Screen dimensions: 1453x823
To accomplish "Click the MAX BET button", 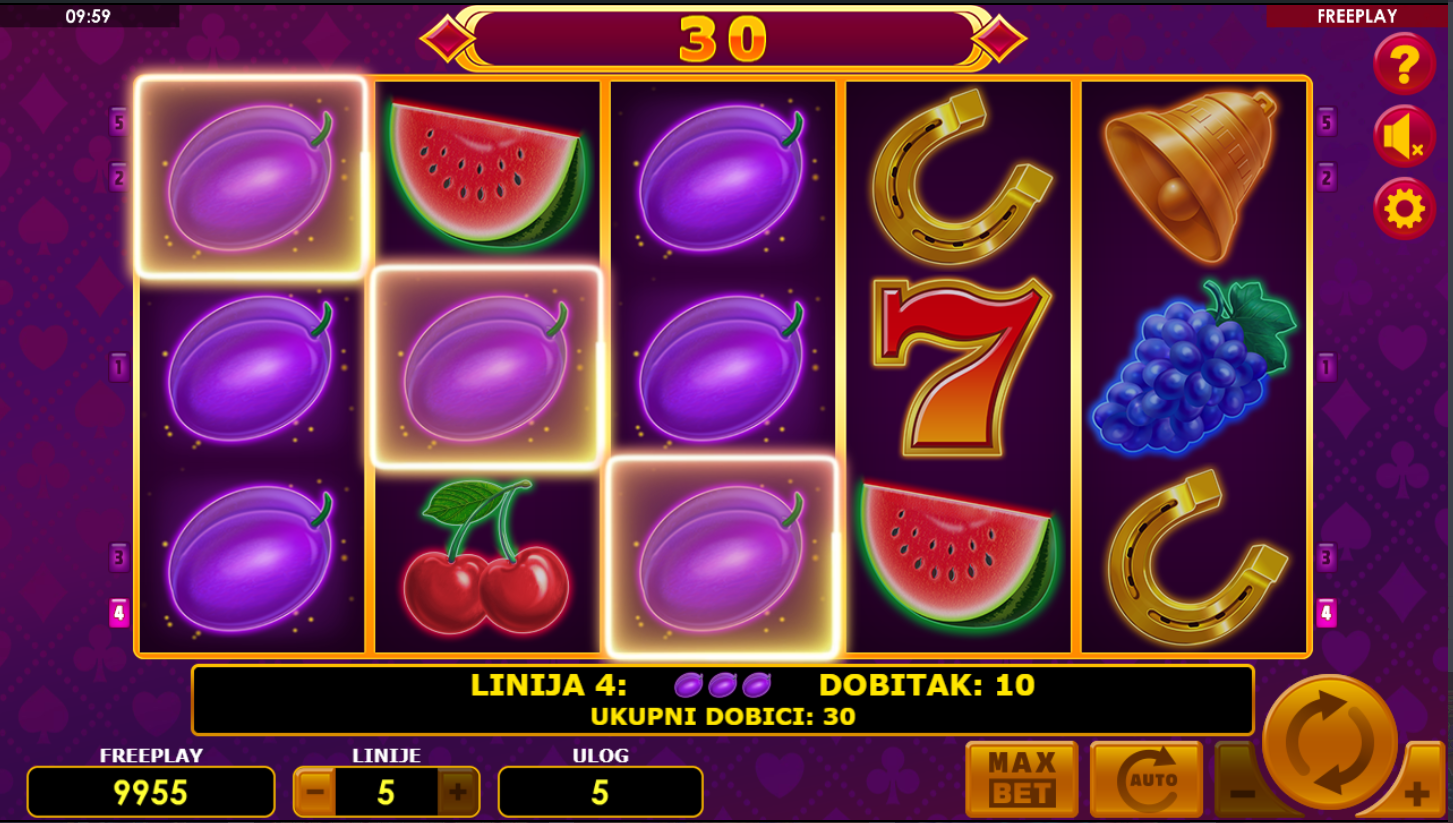I will (x=1022, y=780).
